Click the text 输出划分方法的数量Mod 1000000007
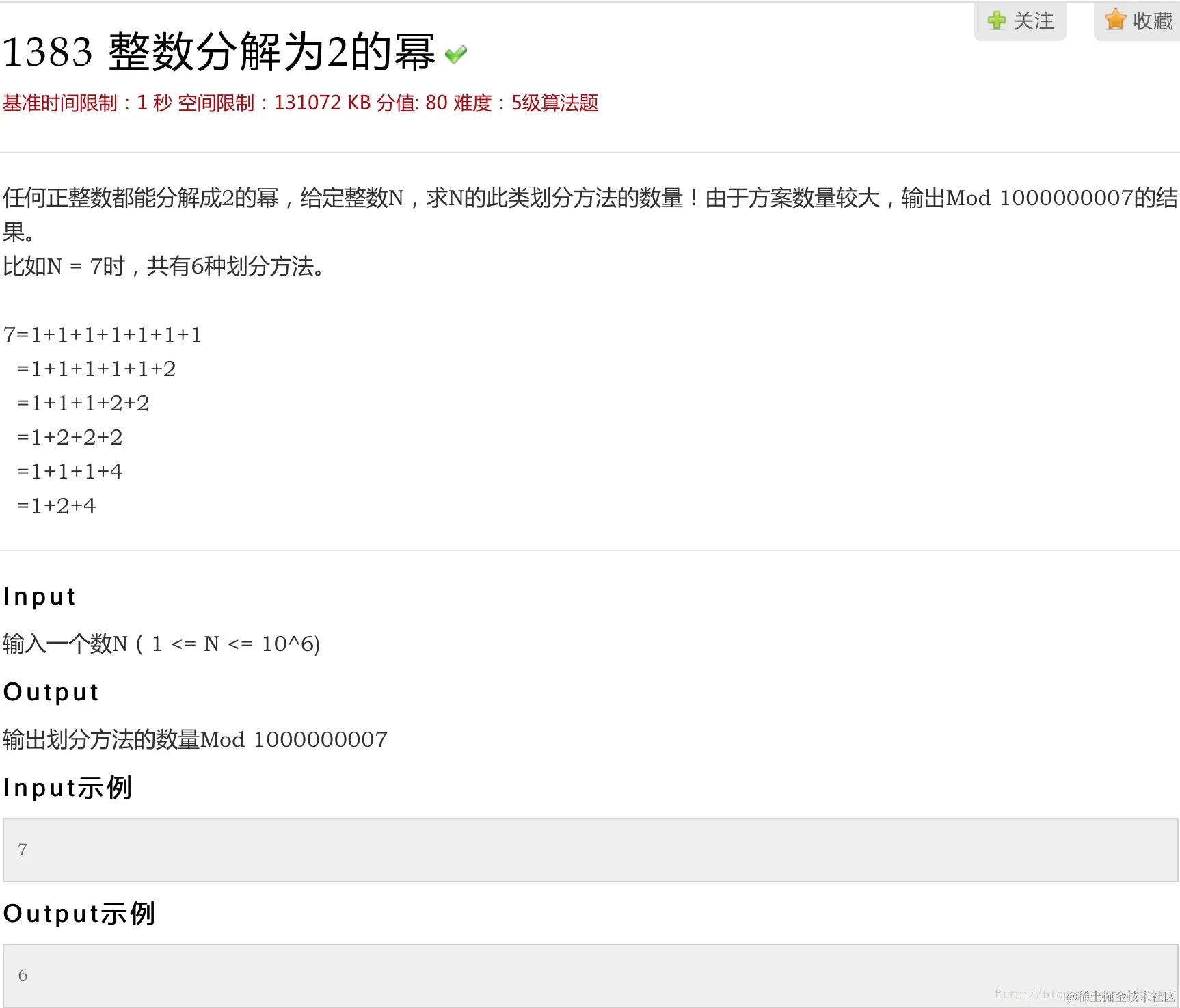This screenshot has height=1008, width=1180. point(195,740)
